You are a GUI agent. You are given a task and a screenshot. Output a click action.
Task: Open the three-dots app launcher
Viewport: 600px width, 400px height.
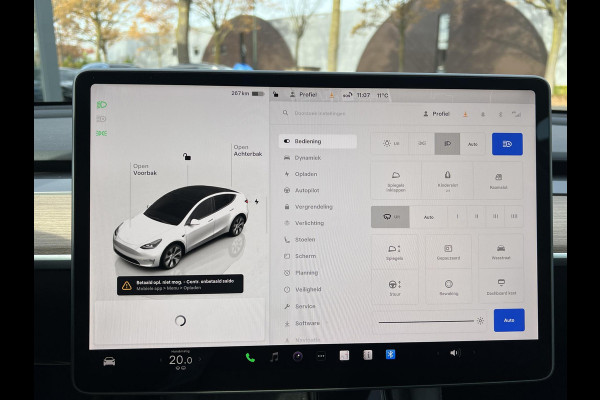[321, 356]
